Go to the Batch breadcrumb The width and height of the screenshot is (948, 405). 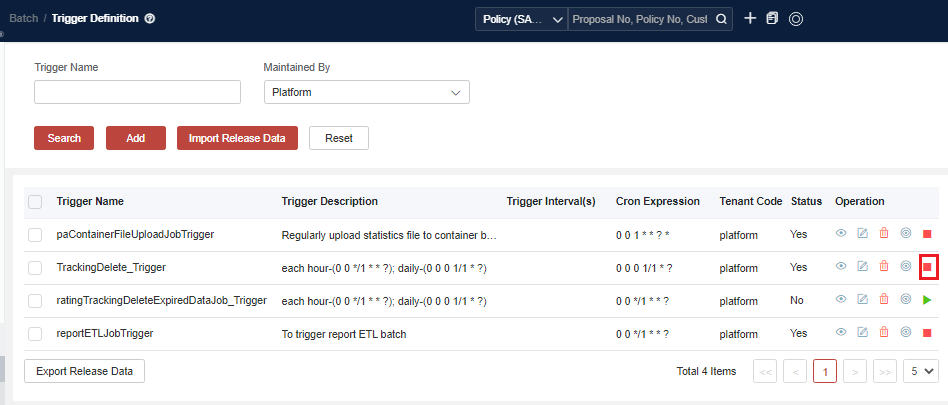tap(23, 19)
